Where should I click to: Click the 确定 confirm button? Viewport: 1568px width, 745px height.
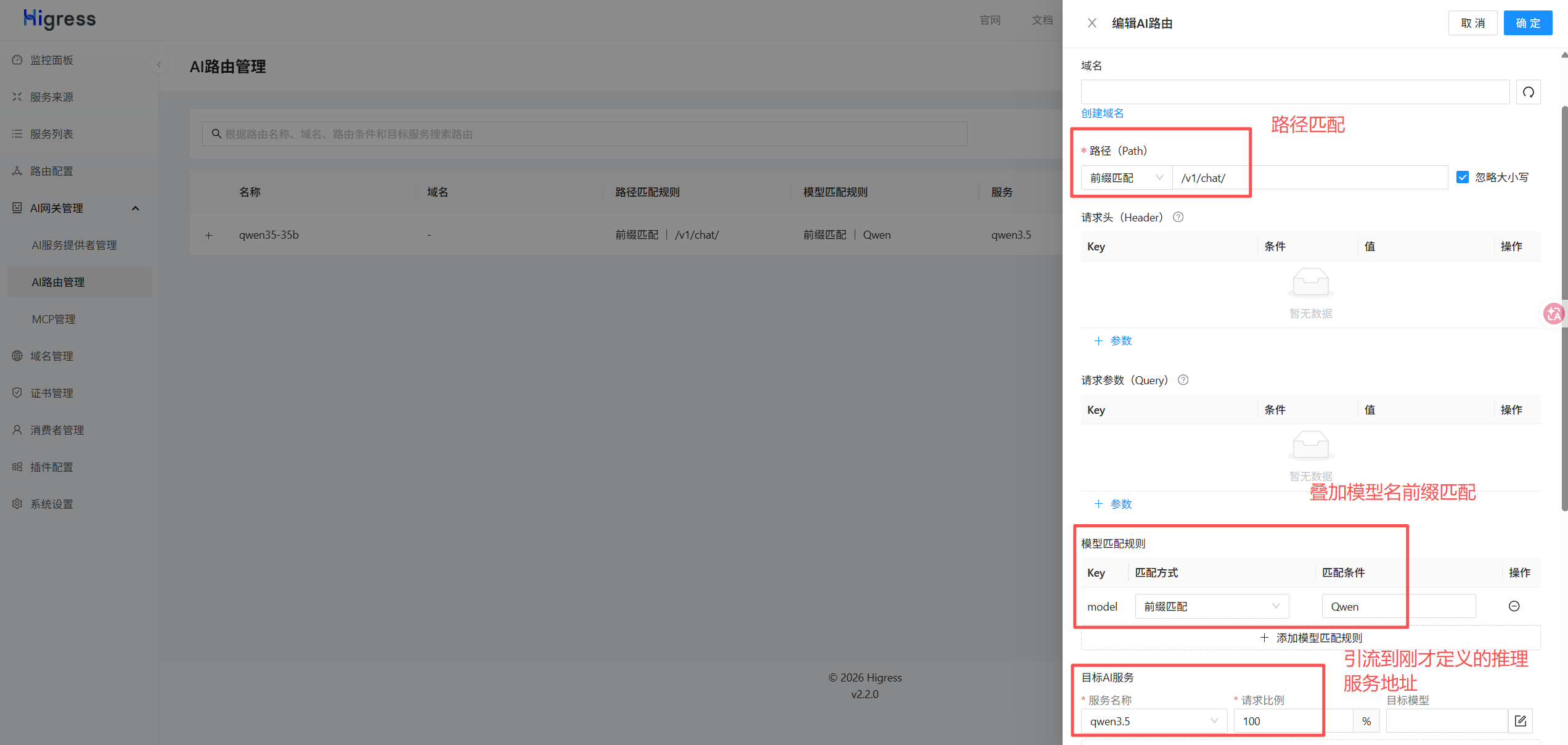coord(1527,23)
